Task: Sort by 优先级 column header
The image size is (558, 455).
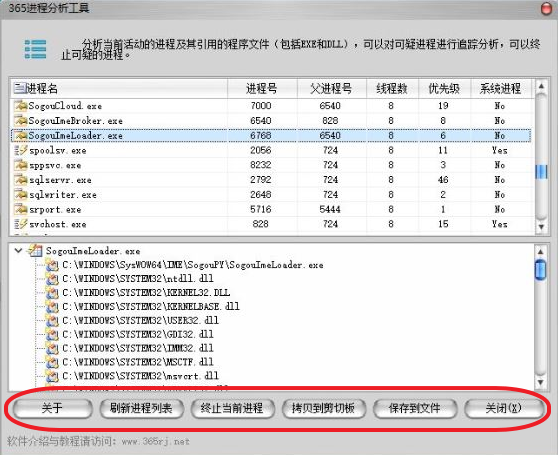Action: [x=444, y=88]
